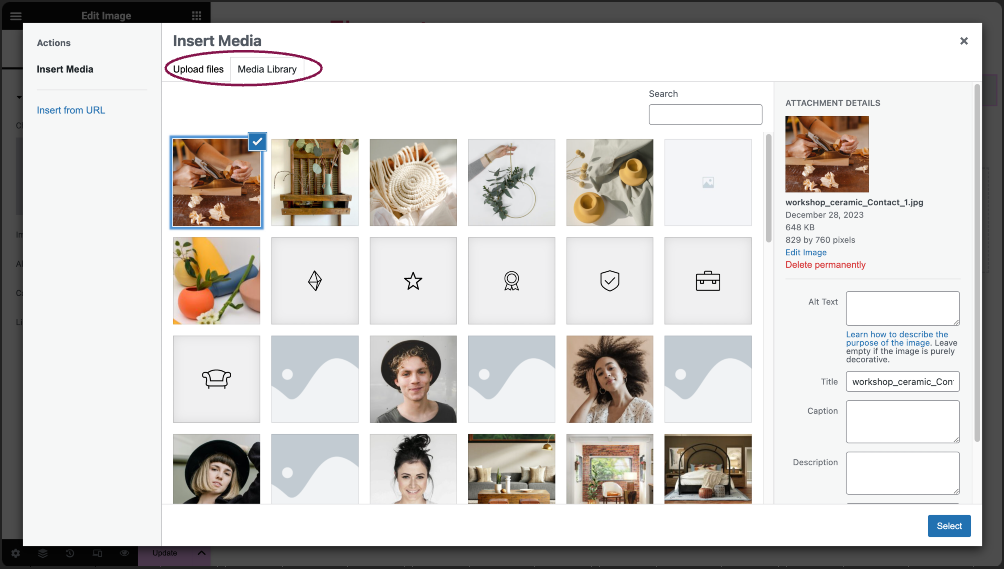
Task: Toggle the preview eye icon in bottom bar
Action: (124, 553)
